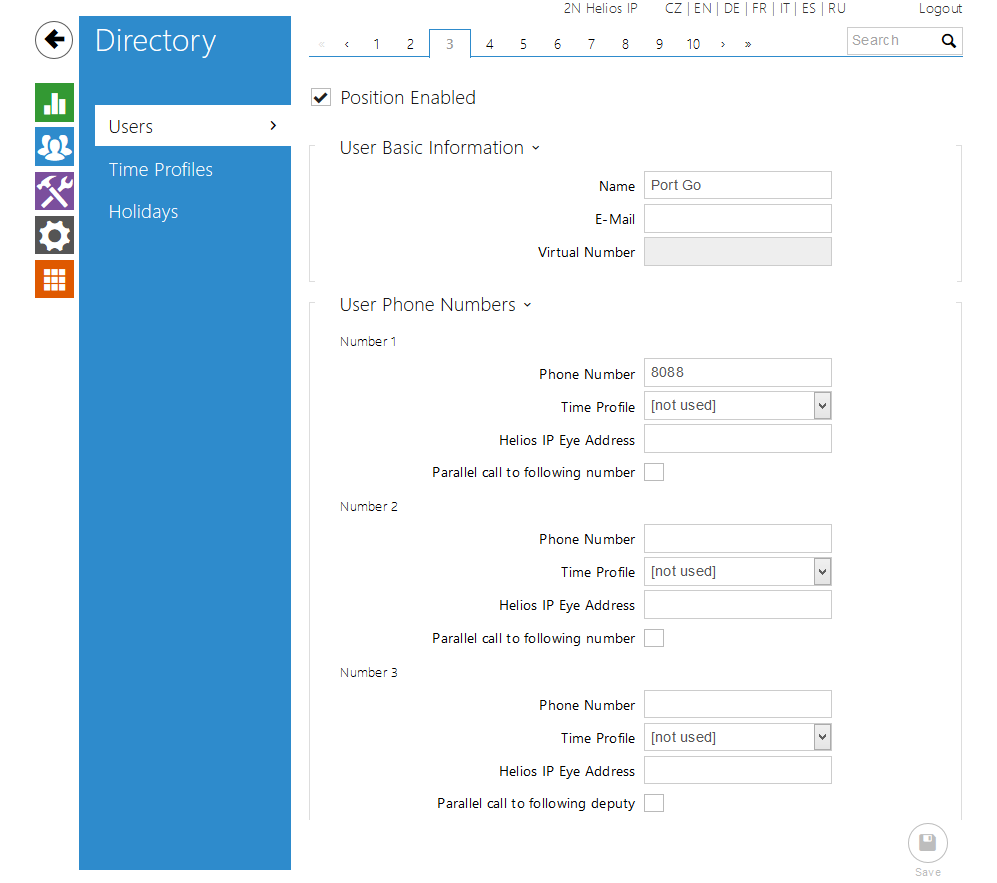Open the Hardware tools icon

54,191
